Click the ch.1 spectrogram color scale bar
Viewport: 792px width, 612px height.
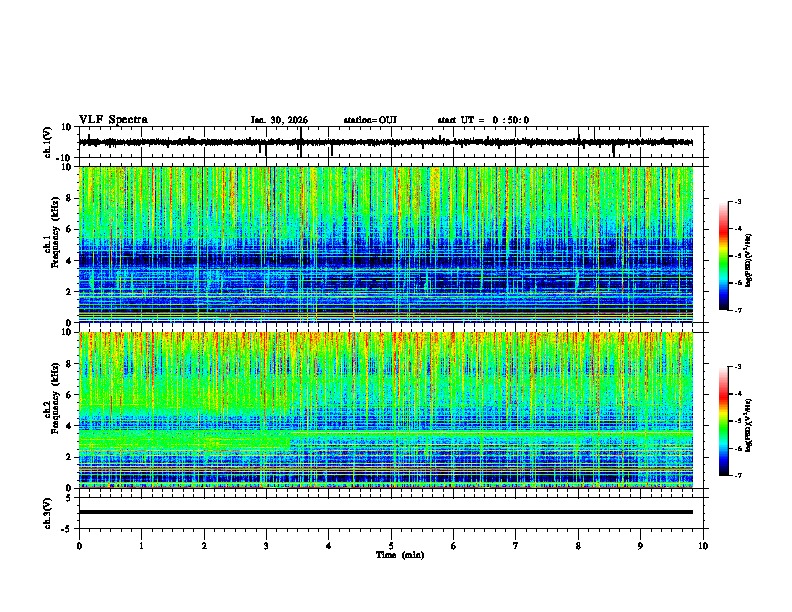(x=723, y=256)
